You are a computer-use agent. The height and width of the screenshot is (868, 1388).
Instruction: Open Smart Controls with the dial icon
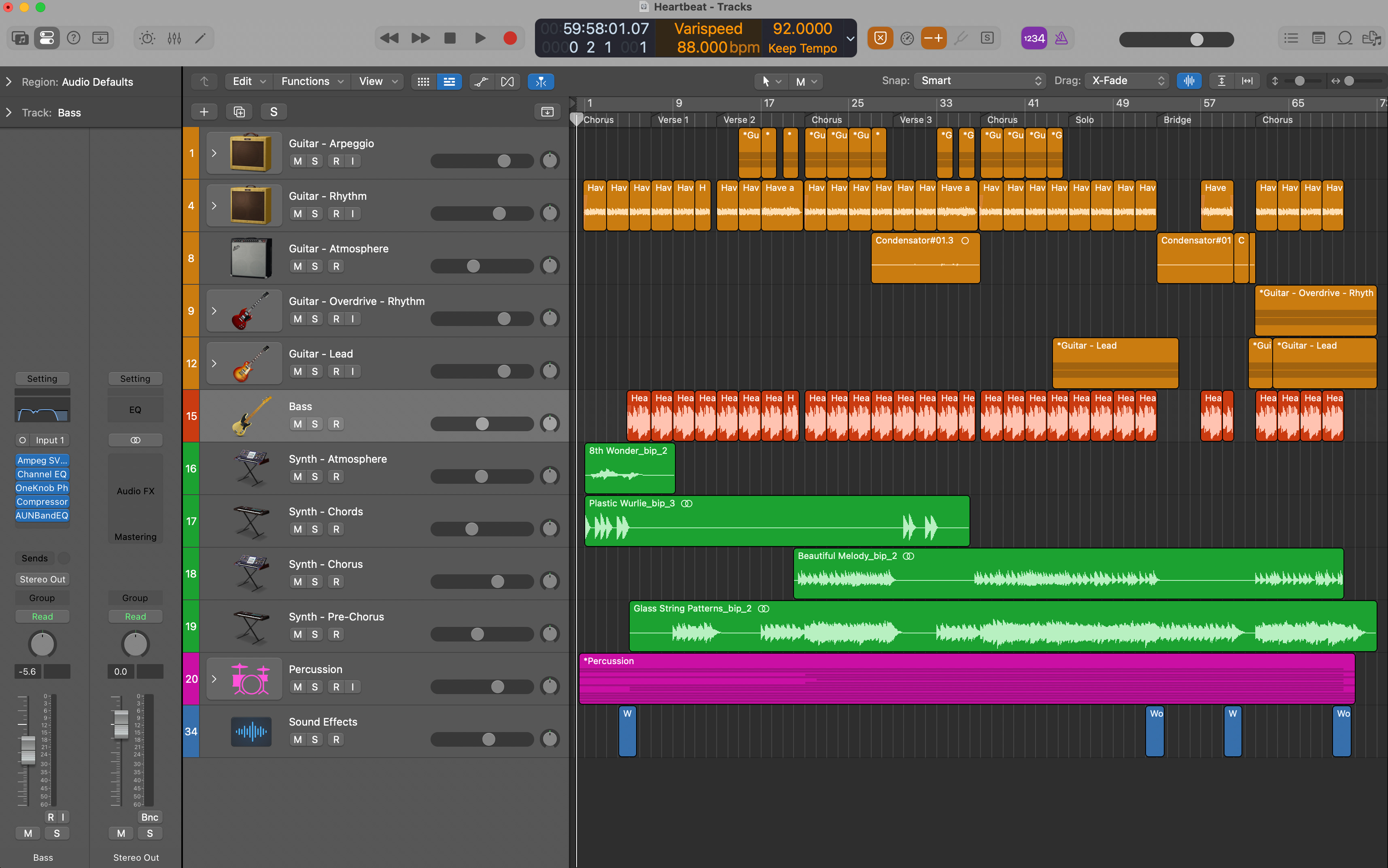[x=147, y=38]
